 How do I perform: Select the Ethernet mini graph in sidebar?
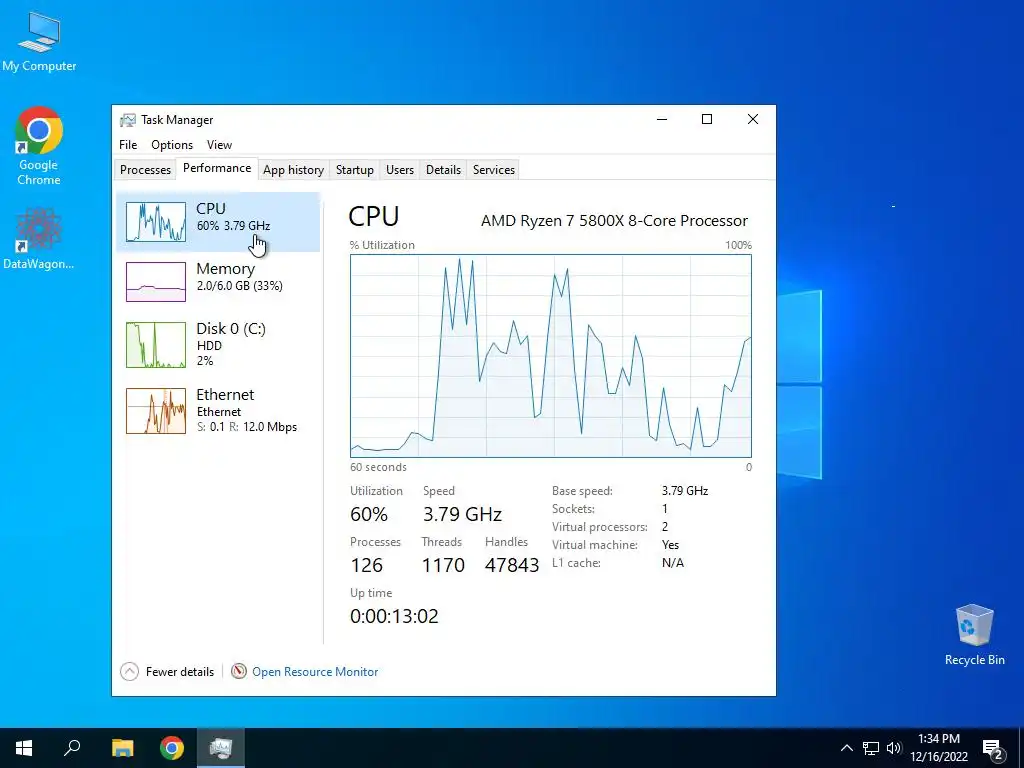[x=155, y=411]
